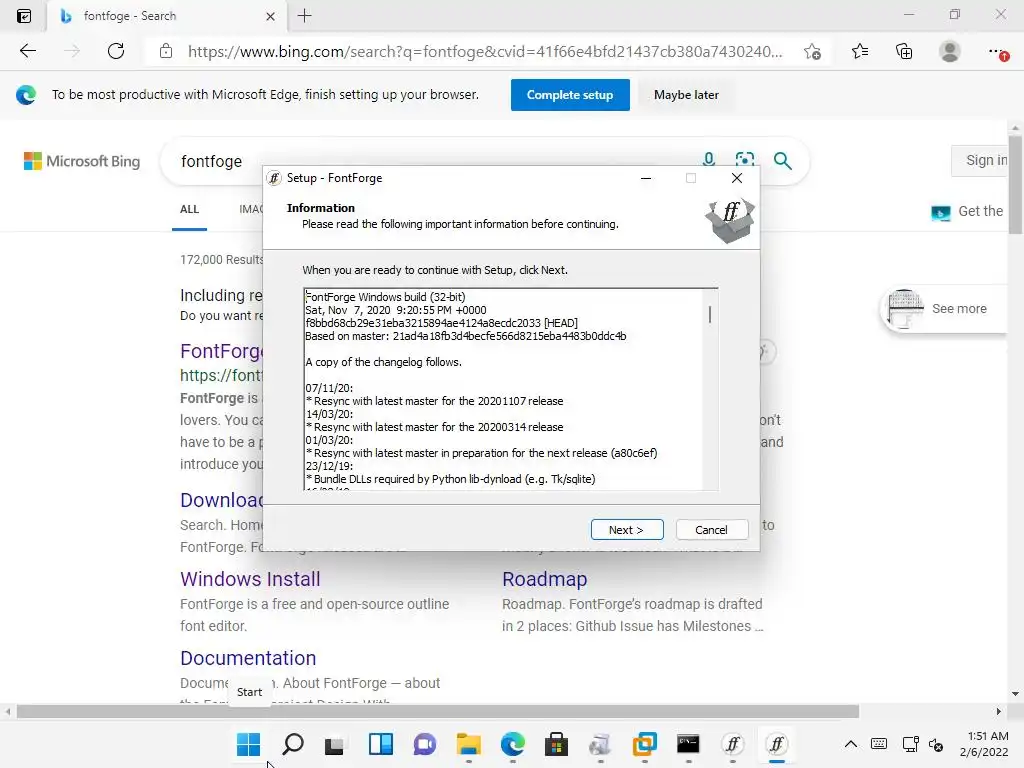Dismiss the banner with Maybe later

click(686, 95)
